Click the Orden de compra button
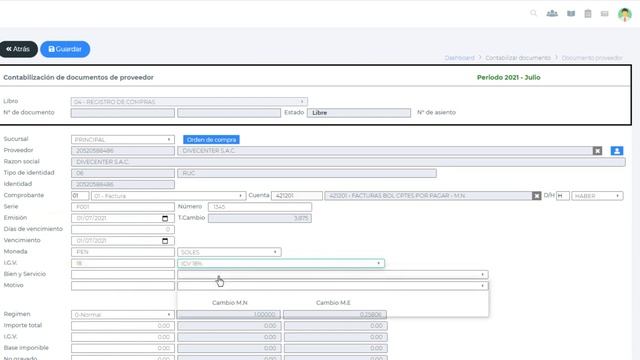640x360 pixels. click(211, 140)
